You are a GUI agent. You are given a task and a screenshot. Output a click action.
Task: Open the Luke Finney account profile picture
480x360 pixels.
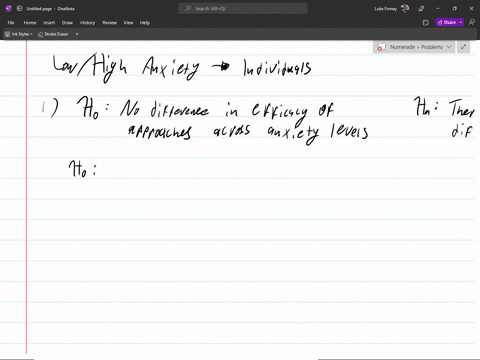(x=405, y=9)
